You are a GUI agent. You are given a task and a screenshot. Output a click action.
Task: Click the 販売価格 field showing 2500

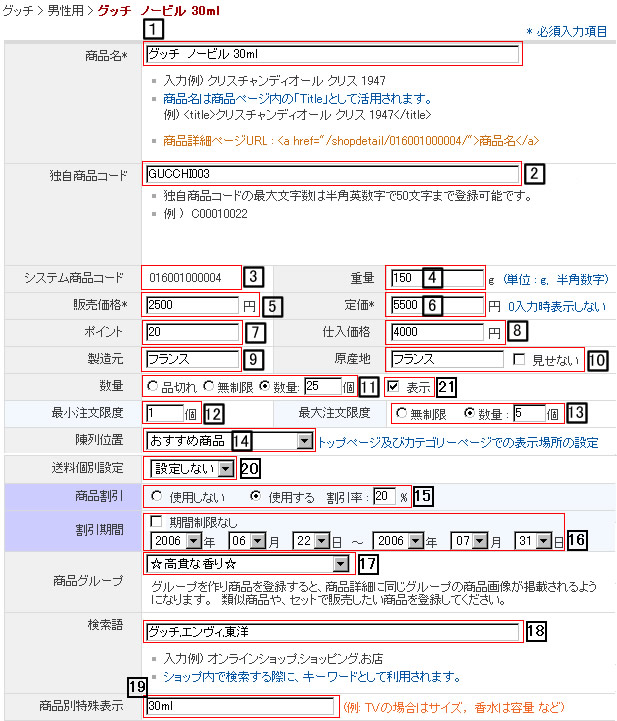(x=193, y=305)
